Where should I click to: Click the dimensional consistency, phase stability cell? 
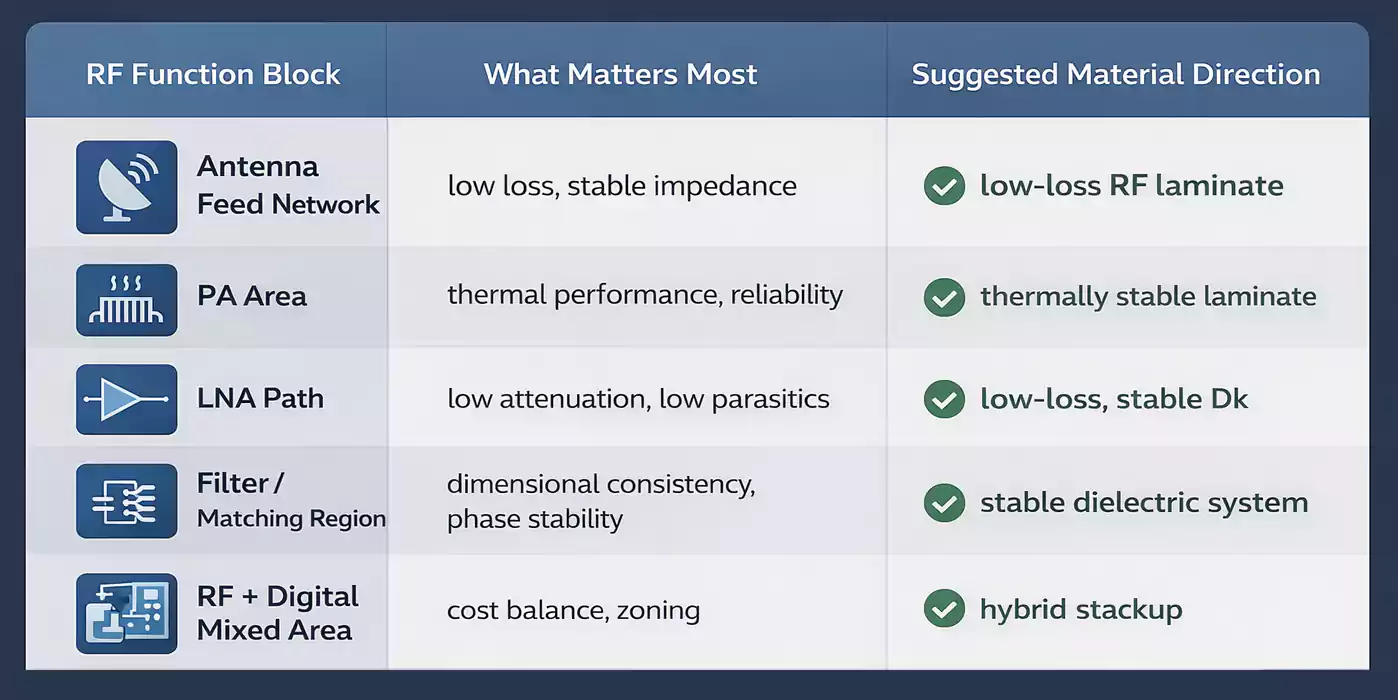click(600, 502)
